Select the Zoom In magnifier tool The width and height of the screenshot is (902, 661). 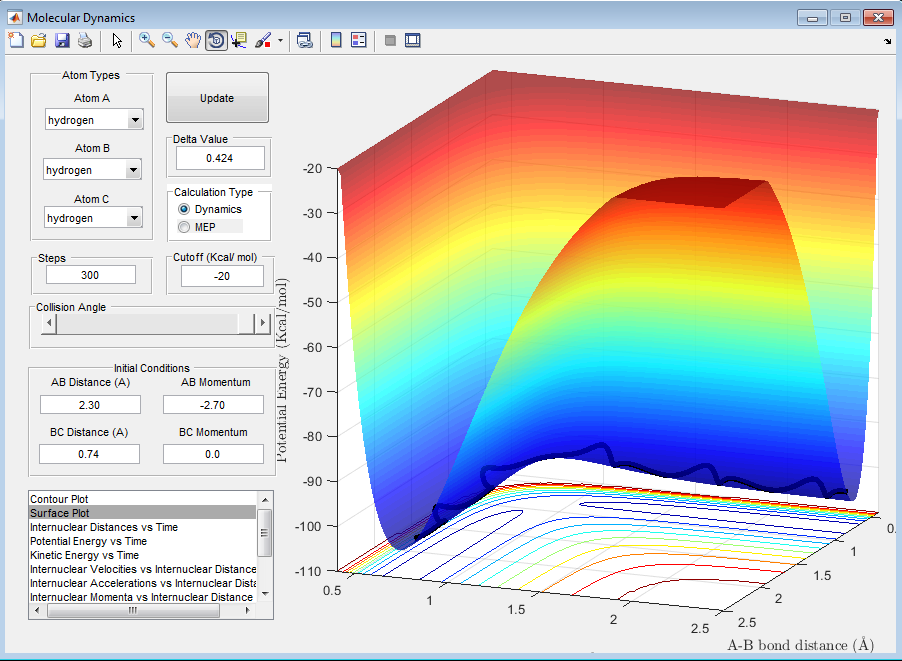pyautogui.click(x=147, y=40)
